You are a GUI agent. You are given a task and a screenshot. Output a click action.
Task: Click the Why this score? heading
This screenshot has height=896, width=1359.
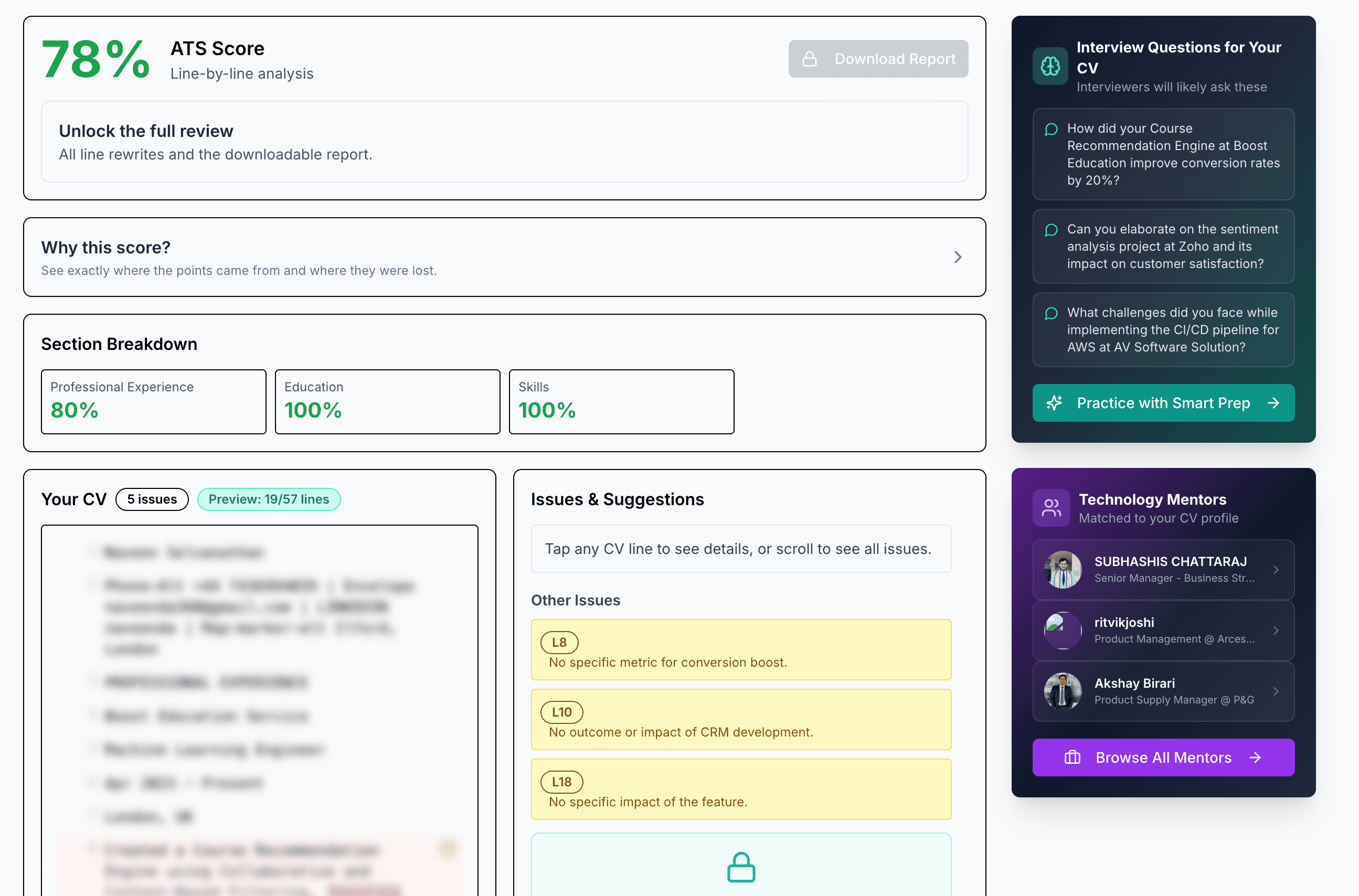[x=105, y=248]
